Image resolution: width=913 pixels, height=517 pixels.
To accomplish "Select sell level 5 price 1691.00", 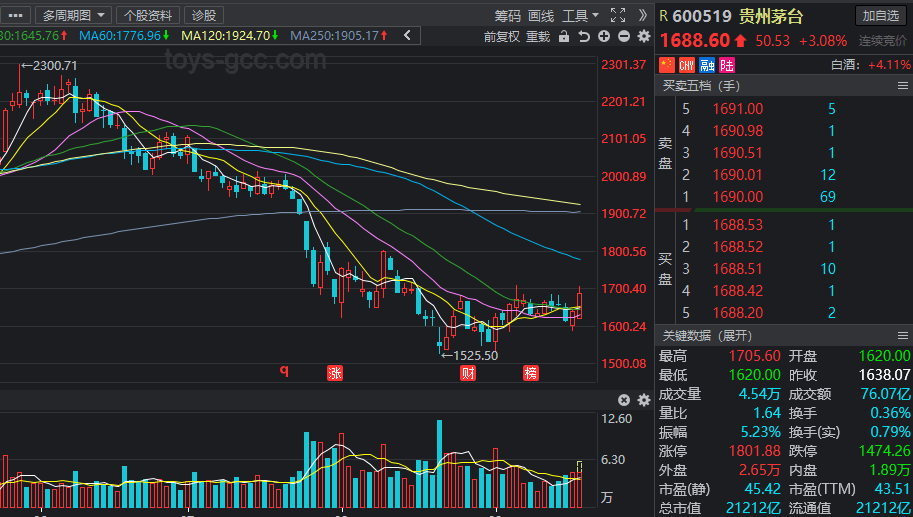I will click(738, 109).
